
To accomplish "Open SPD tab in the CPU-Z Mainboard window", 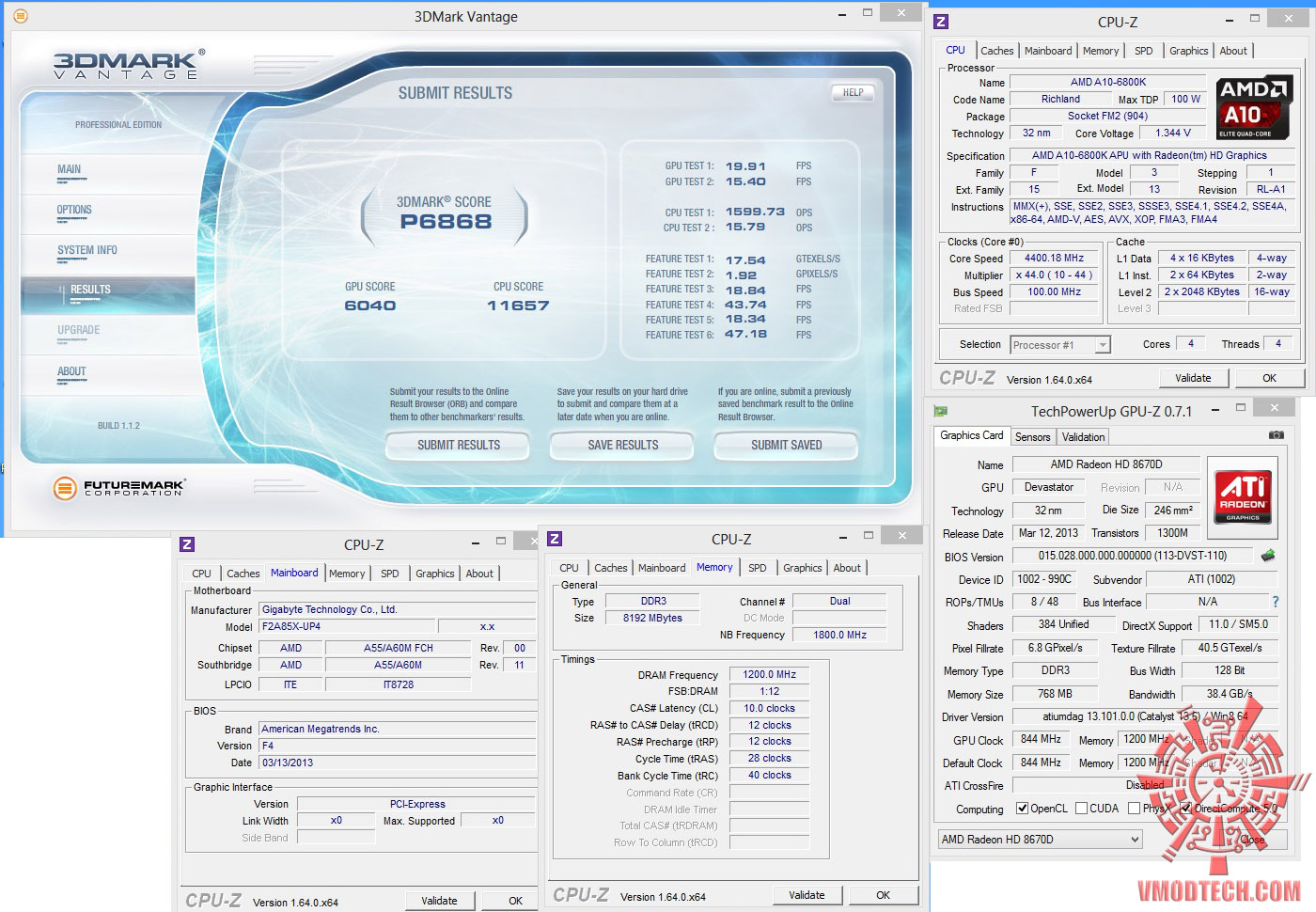I will (390, 574).
